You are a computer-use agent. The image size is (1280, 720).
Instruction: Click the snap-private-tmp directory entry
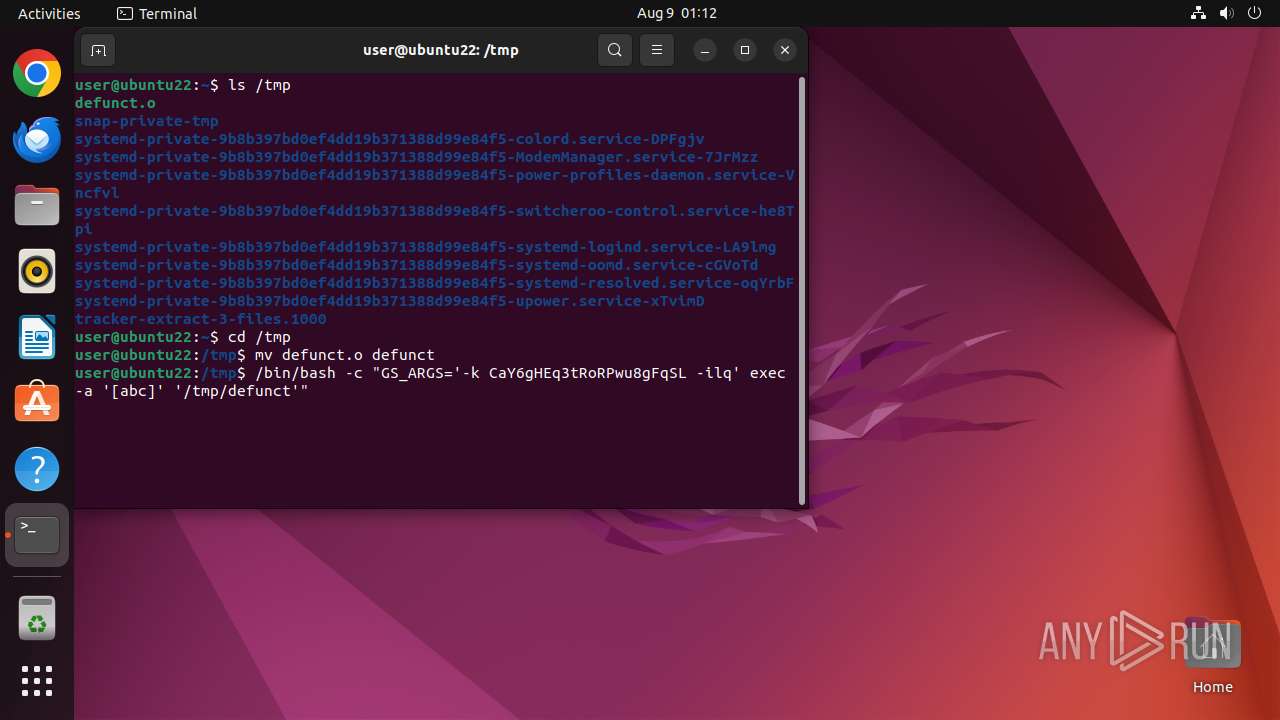point(147,121)
